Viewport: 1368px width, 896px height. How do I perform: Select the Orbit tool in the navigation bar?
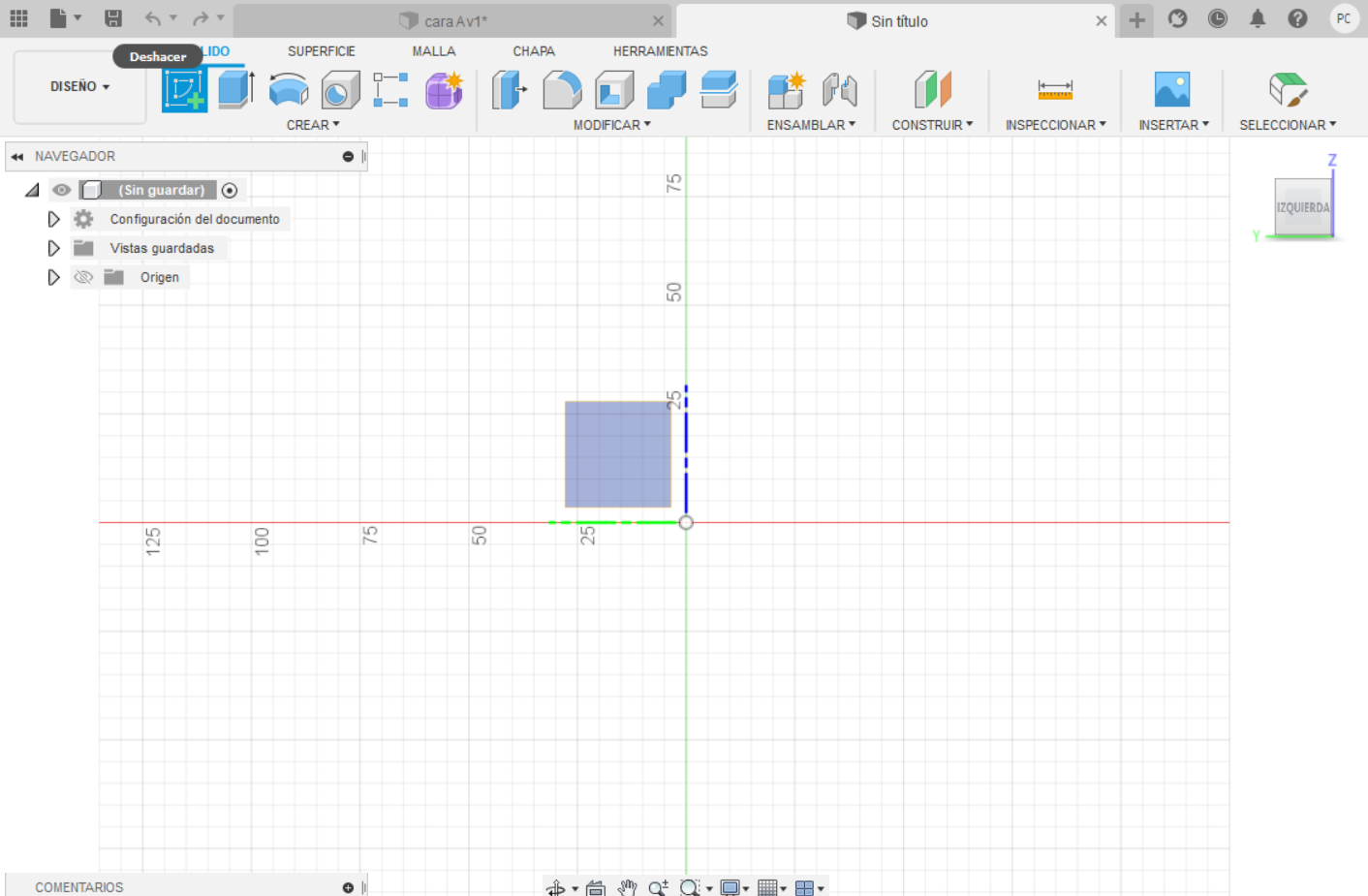(x=555, y=887)
